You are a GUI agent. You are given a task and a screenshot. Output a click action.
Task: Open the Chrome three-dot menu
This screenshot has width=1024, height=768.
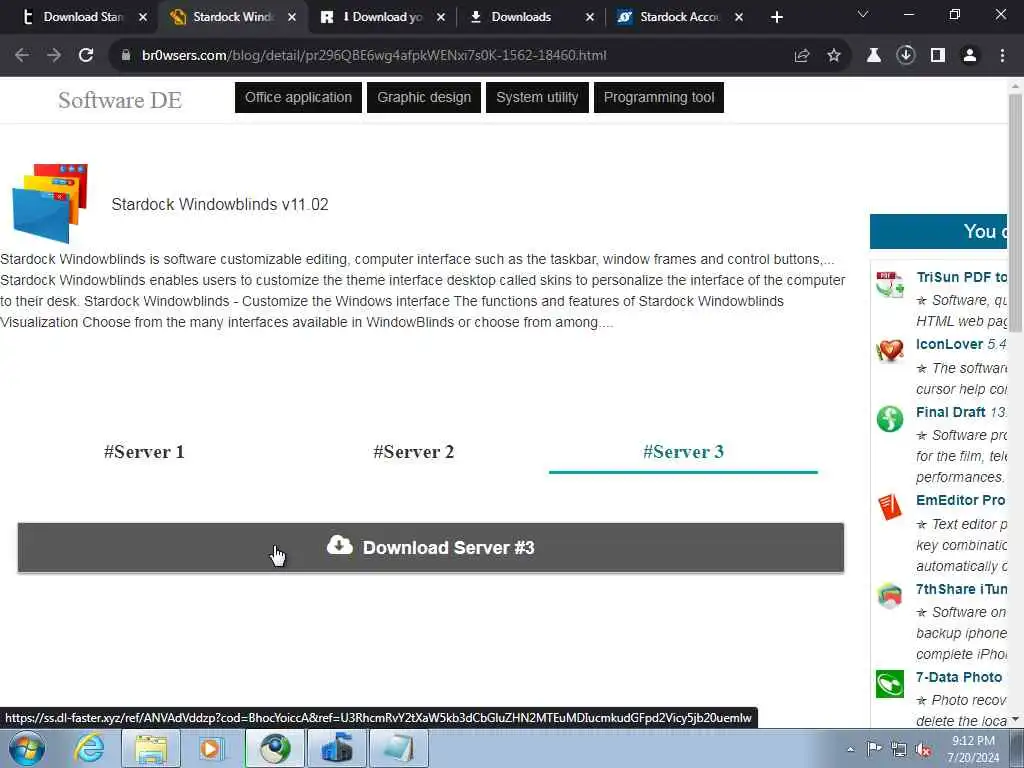(x=1002, y=56)
